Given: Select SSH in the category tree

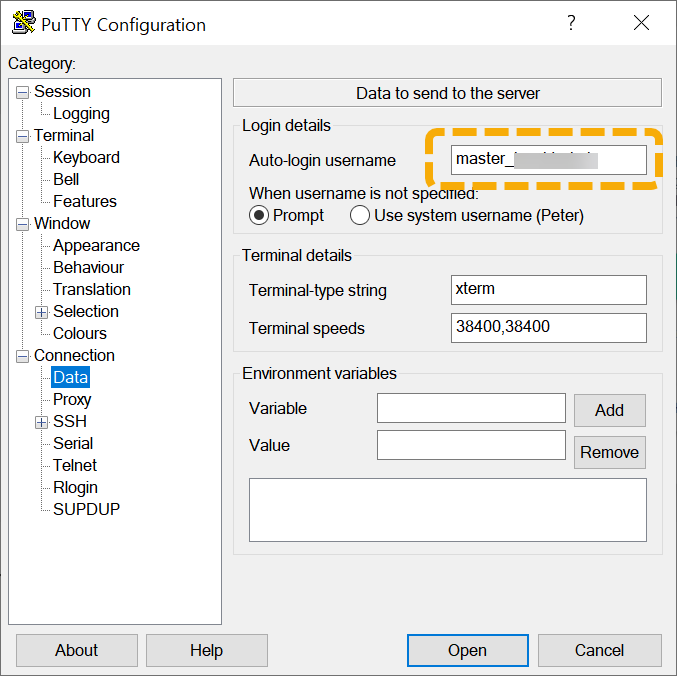Looking at the screenshot, I should tap(70, 422).
